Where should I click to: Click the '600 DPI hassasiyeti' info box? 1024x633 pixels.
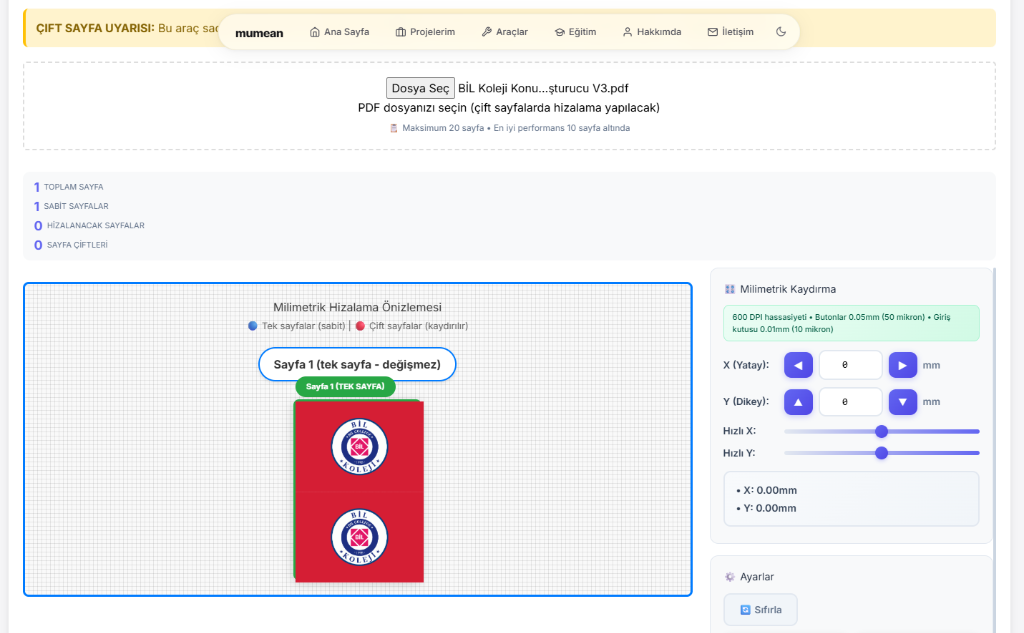851,323
